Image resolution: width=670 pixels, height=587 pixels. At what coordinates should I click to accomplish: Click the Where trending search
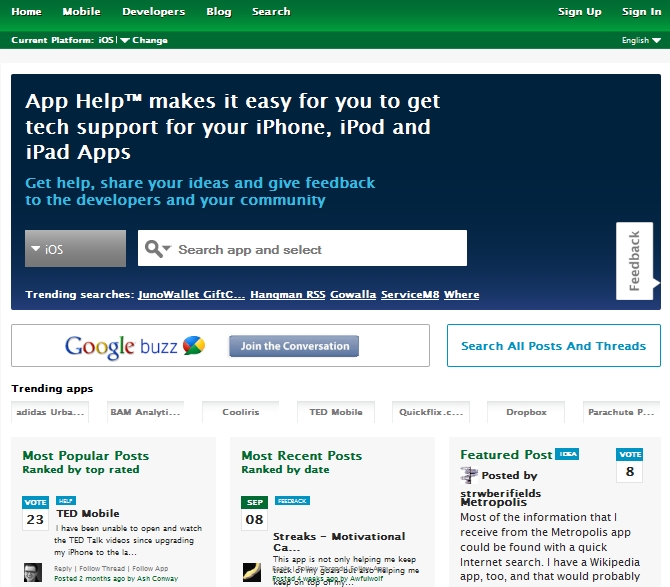pos(461,294)
